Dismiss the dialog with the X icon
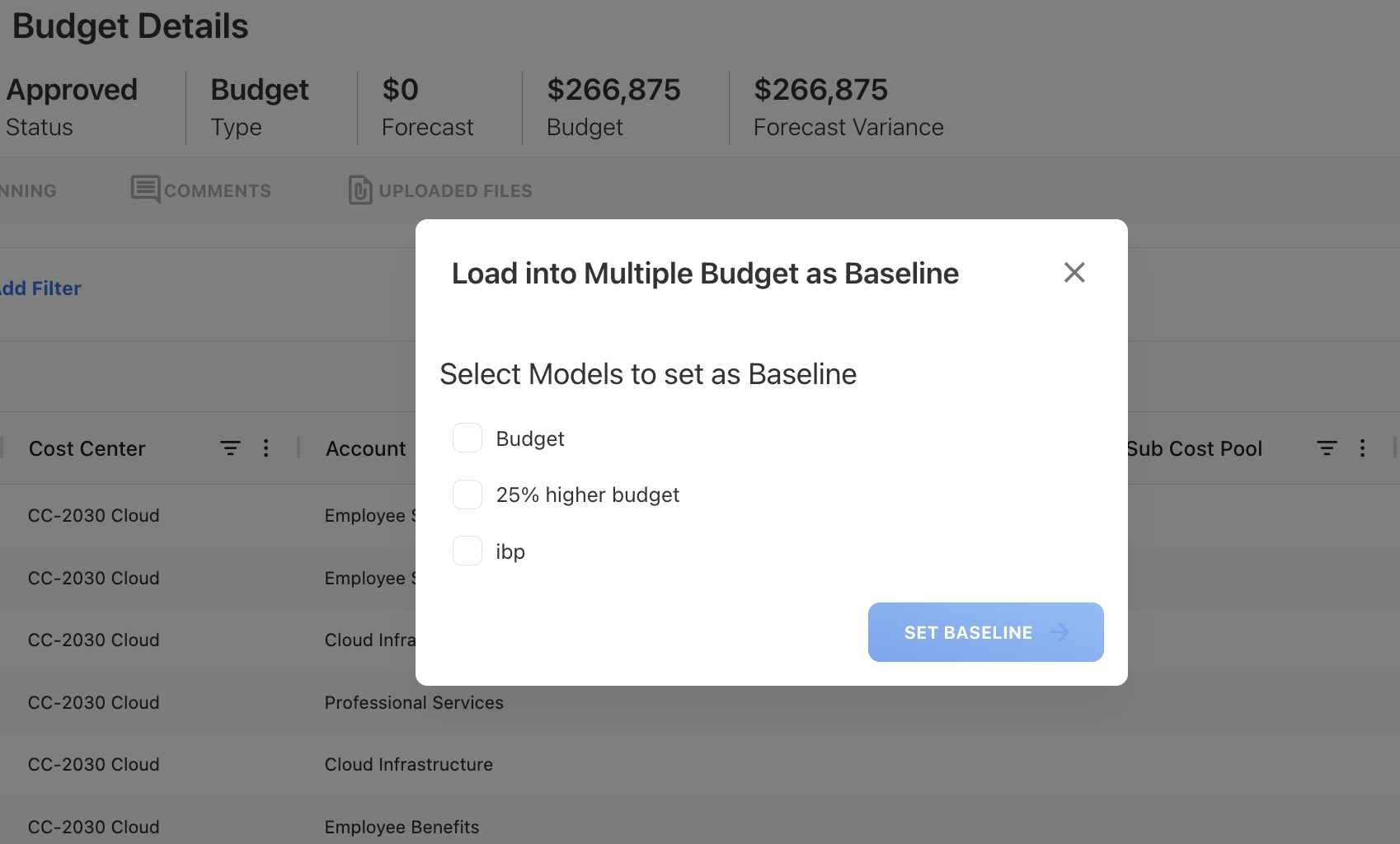This screenshot has height=844, width=1400. coord(1074,272)
